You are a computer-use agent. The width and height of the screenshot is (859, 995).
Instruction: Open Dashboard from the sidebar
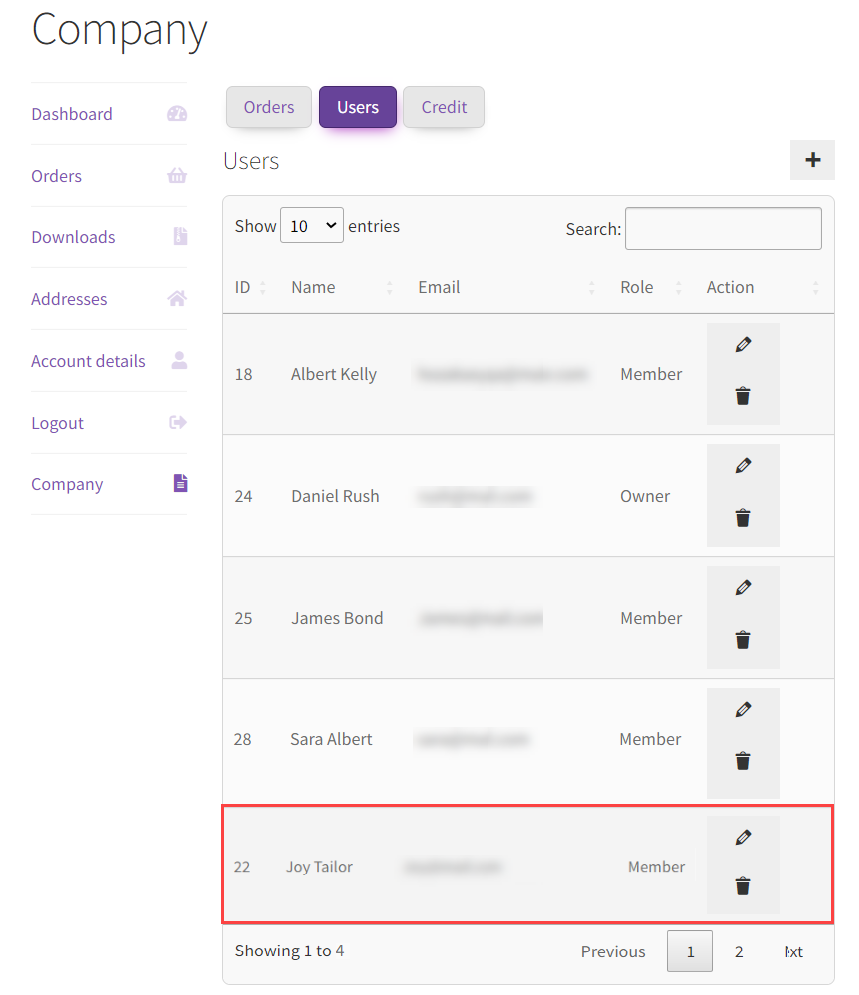point(72,114)
